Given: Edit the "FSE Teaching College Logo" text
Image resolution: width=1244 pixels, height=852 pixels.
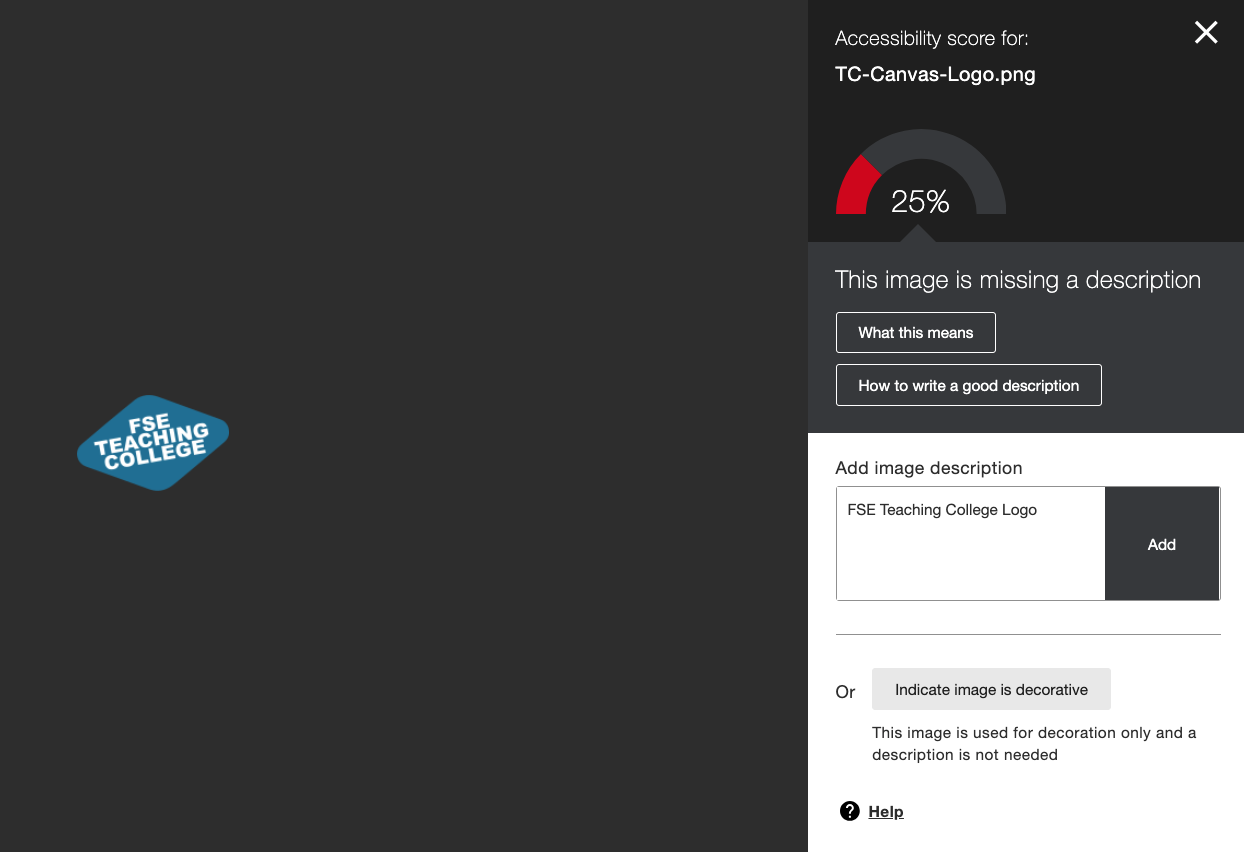Looking at the screenshot, I should tap(941, 510).
